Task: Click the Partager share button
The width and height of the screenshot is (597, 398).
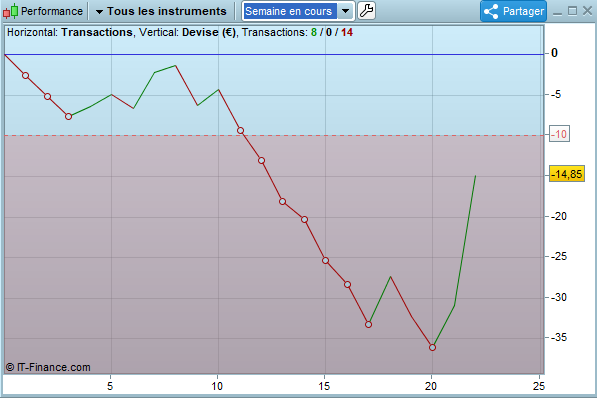Action: pos(513,11)
